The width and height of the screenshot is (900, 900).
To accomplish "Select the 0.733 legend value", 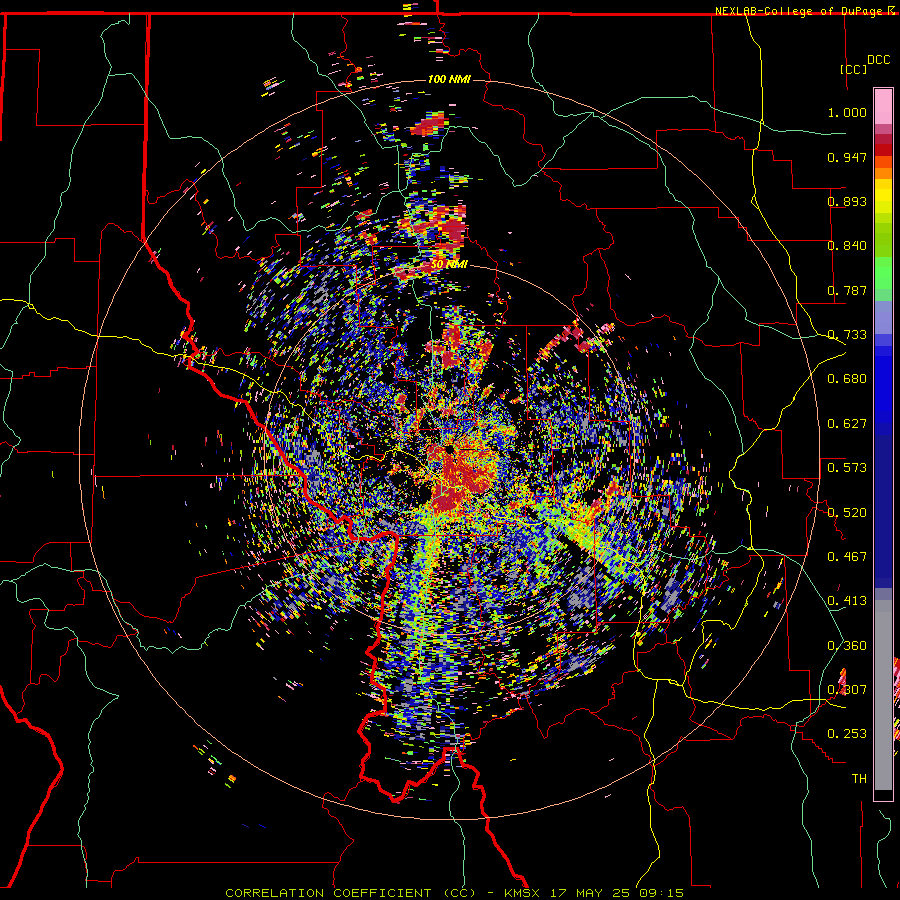I will [847, 335].
